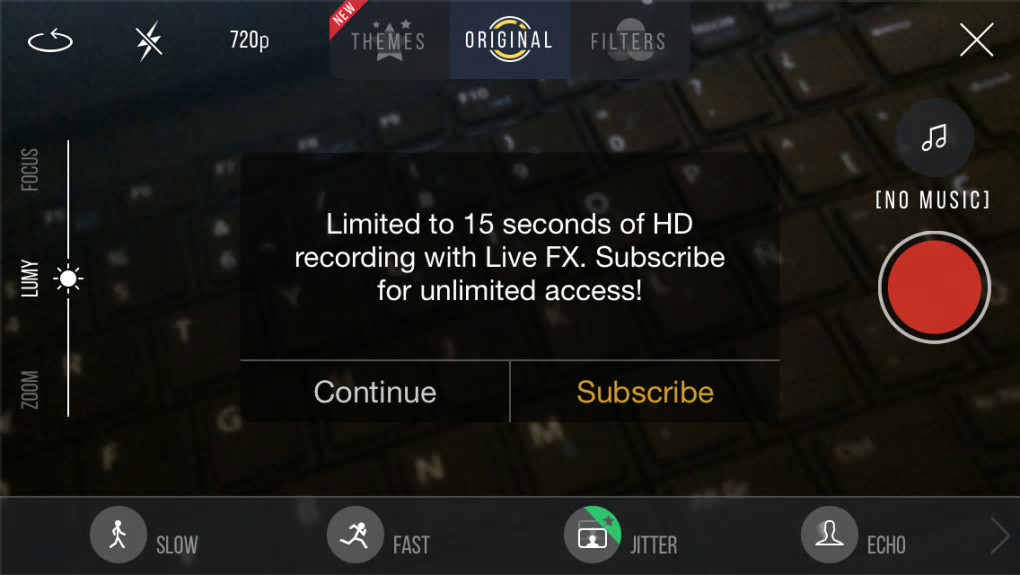
Task: Enable the Slow motion effect icon
Action: coord(118,535)
